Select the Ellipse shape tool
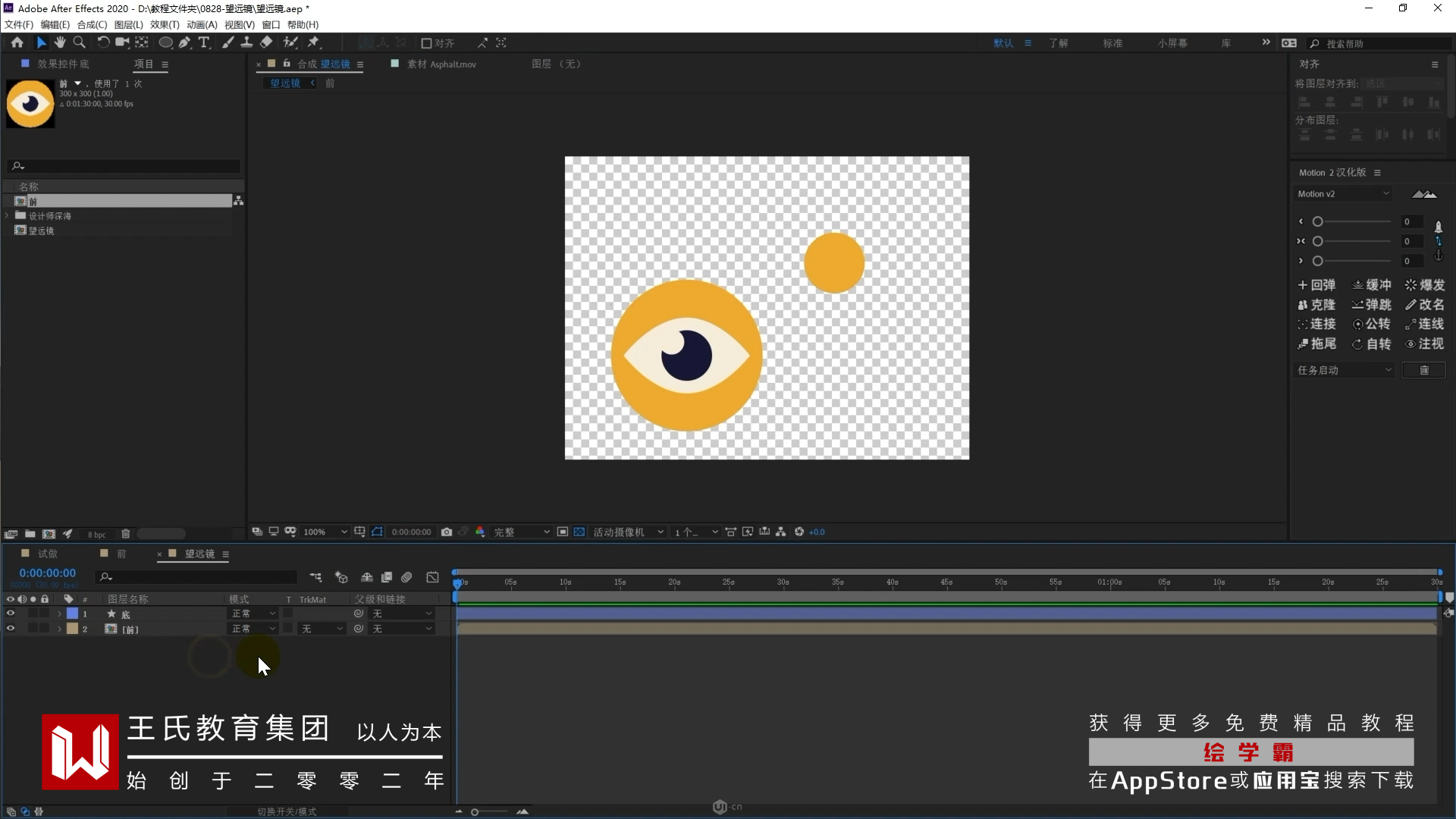Viewport: 1456px width, 819px height. (x=165, y=43)
